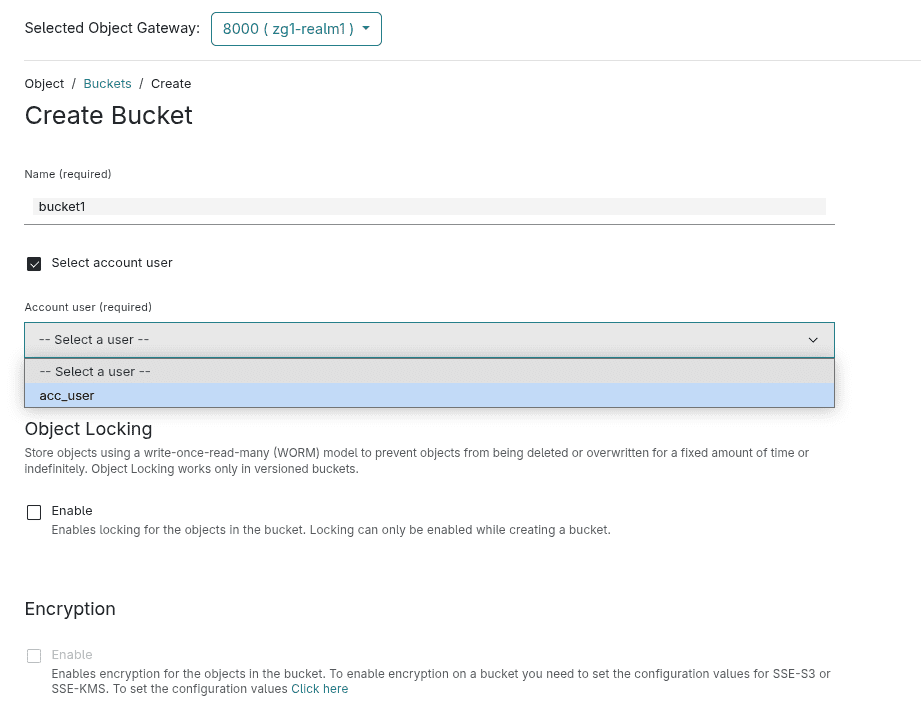
Task: Uncheck the Select account user checkbox
Action: pyautogui.click(x=34, y=263)
